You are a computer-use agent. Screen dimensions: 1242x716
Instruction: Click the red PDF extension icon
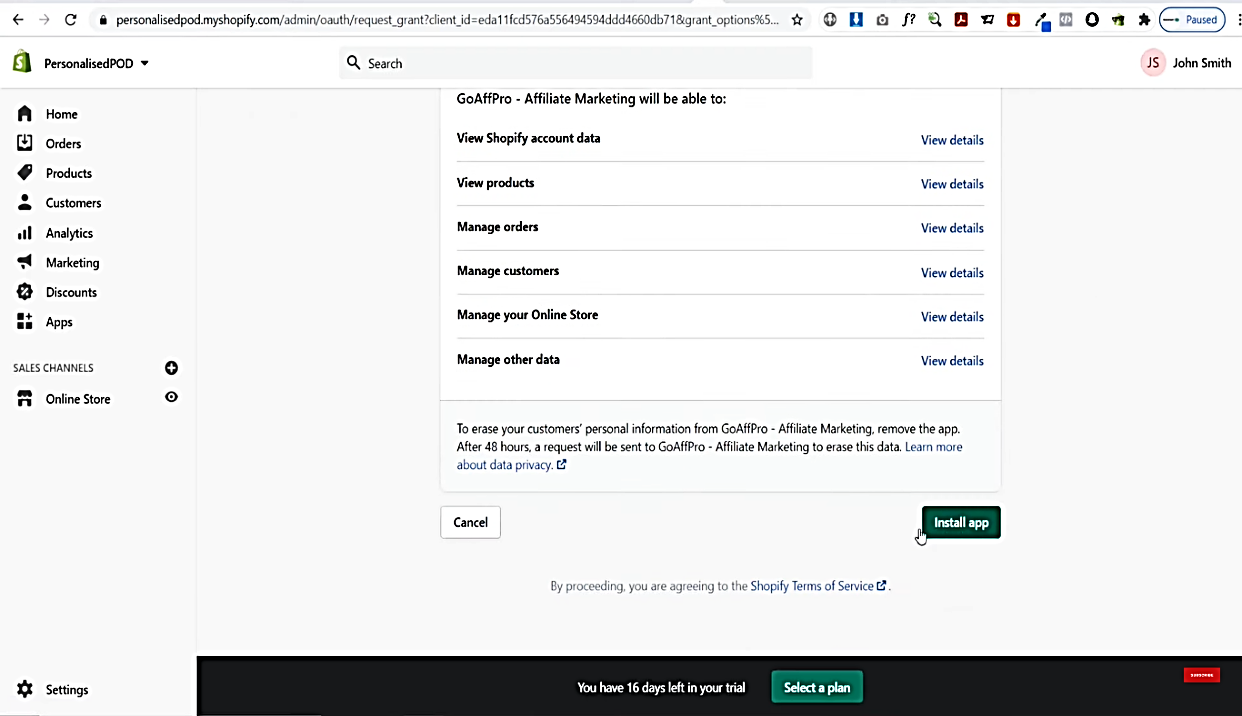(x=961, y=19)
